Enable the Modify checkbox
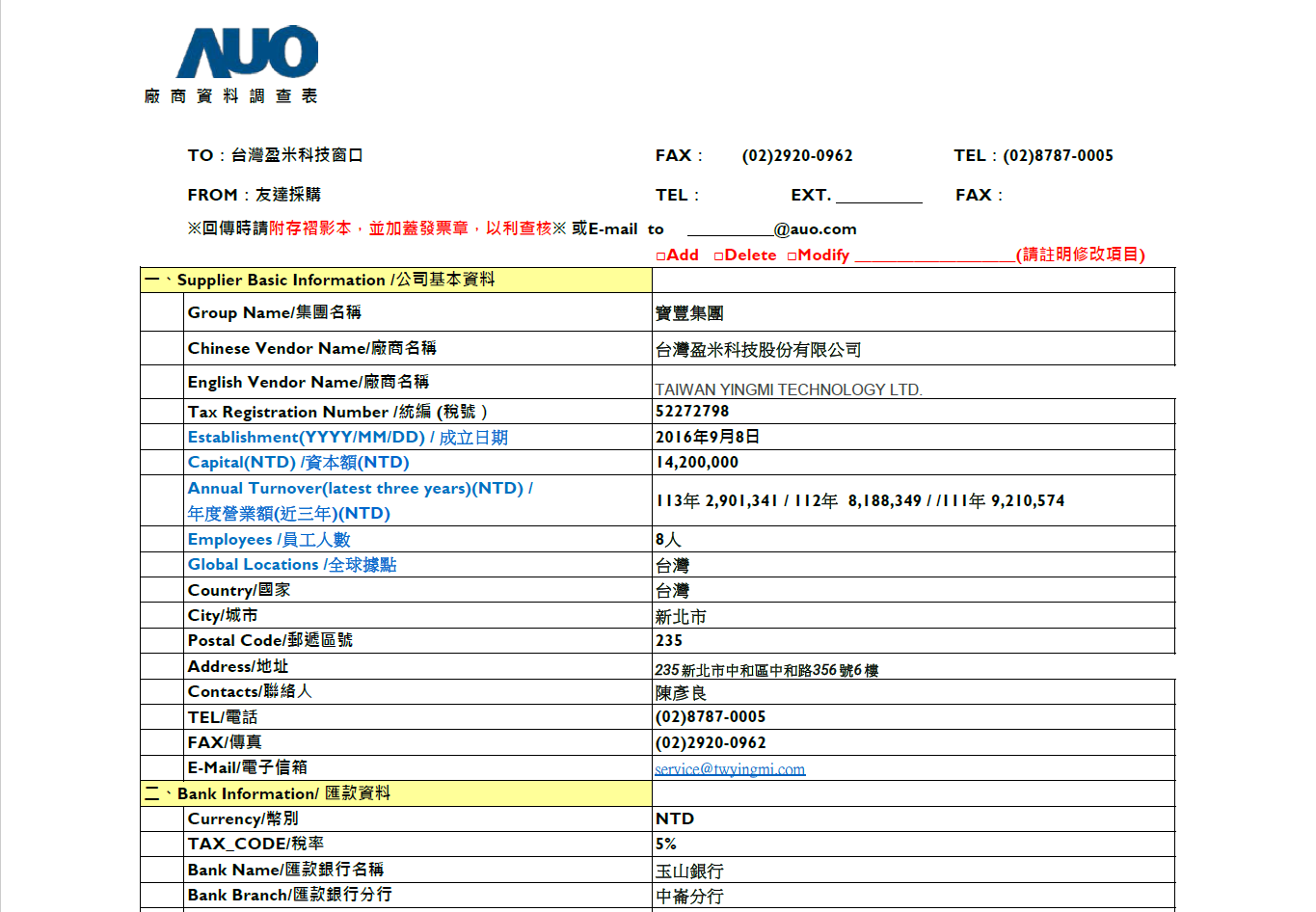 coord(792,255)
